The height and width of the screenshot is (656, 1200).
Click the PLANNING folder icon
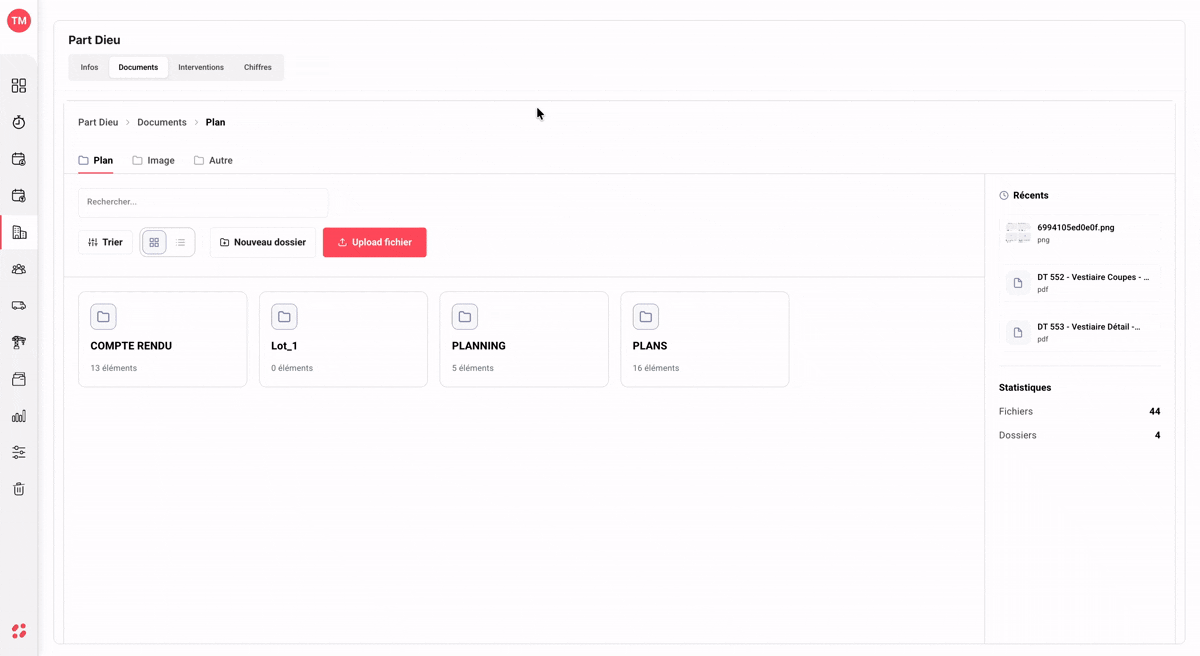click(465, 317)
